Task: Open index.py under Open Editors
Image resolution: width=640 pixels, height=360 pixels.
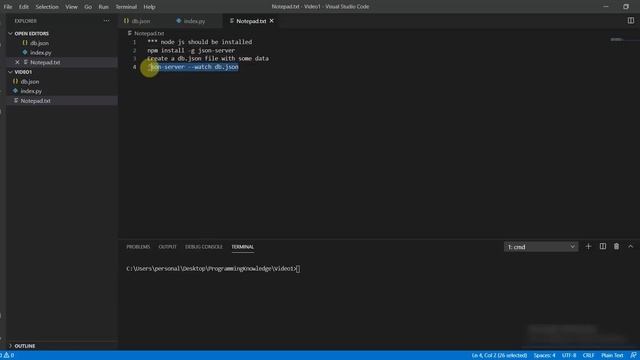Action: click(x=40, y=53)
